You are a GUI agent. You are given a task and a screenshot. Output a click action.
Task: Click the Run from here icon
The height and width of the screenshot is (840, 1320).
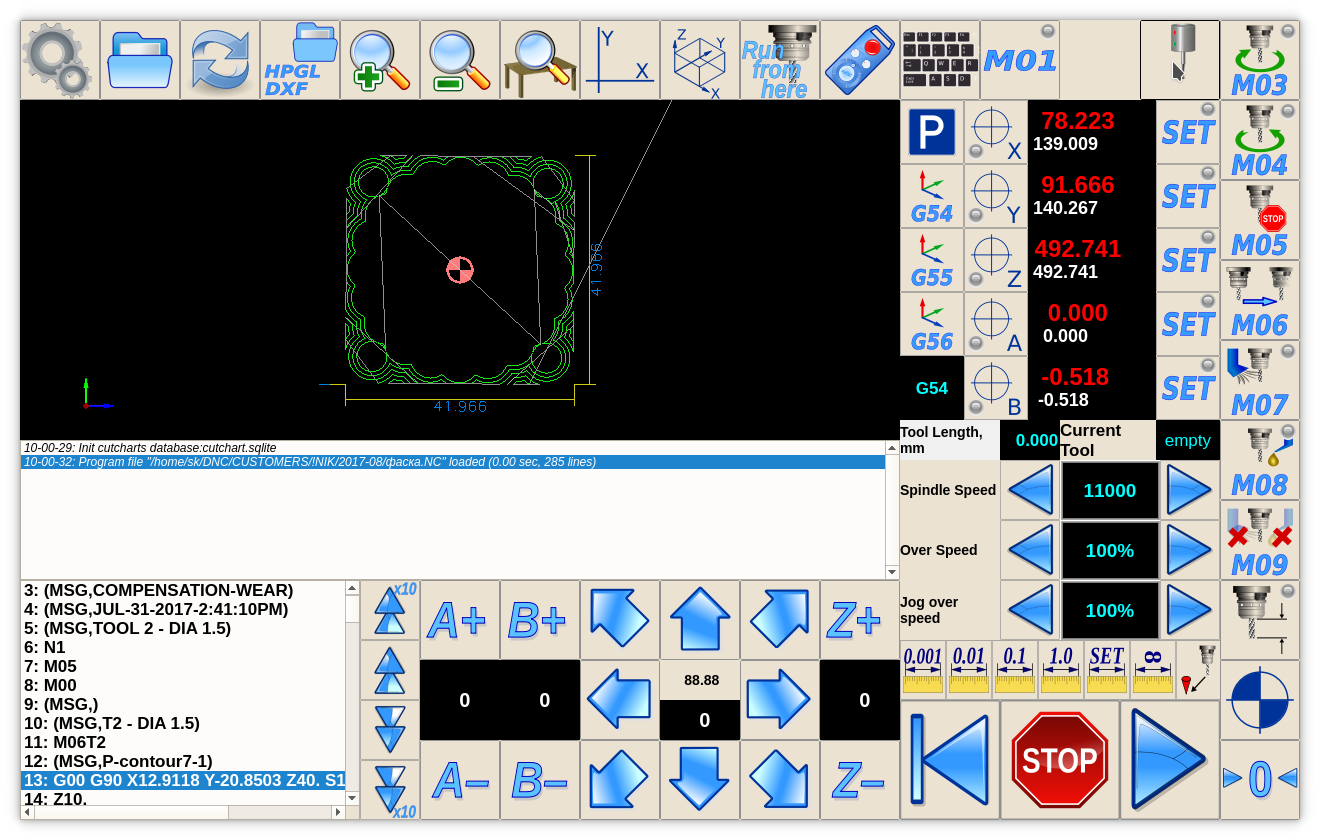coord(780,60)
